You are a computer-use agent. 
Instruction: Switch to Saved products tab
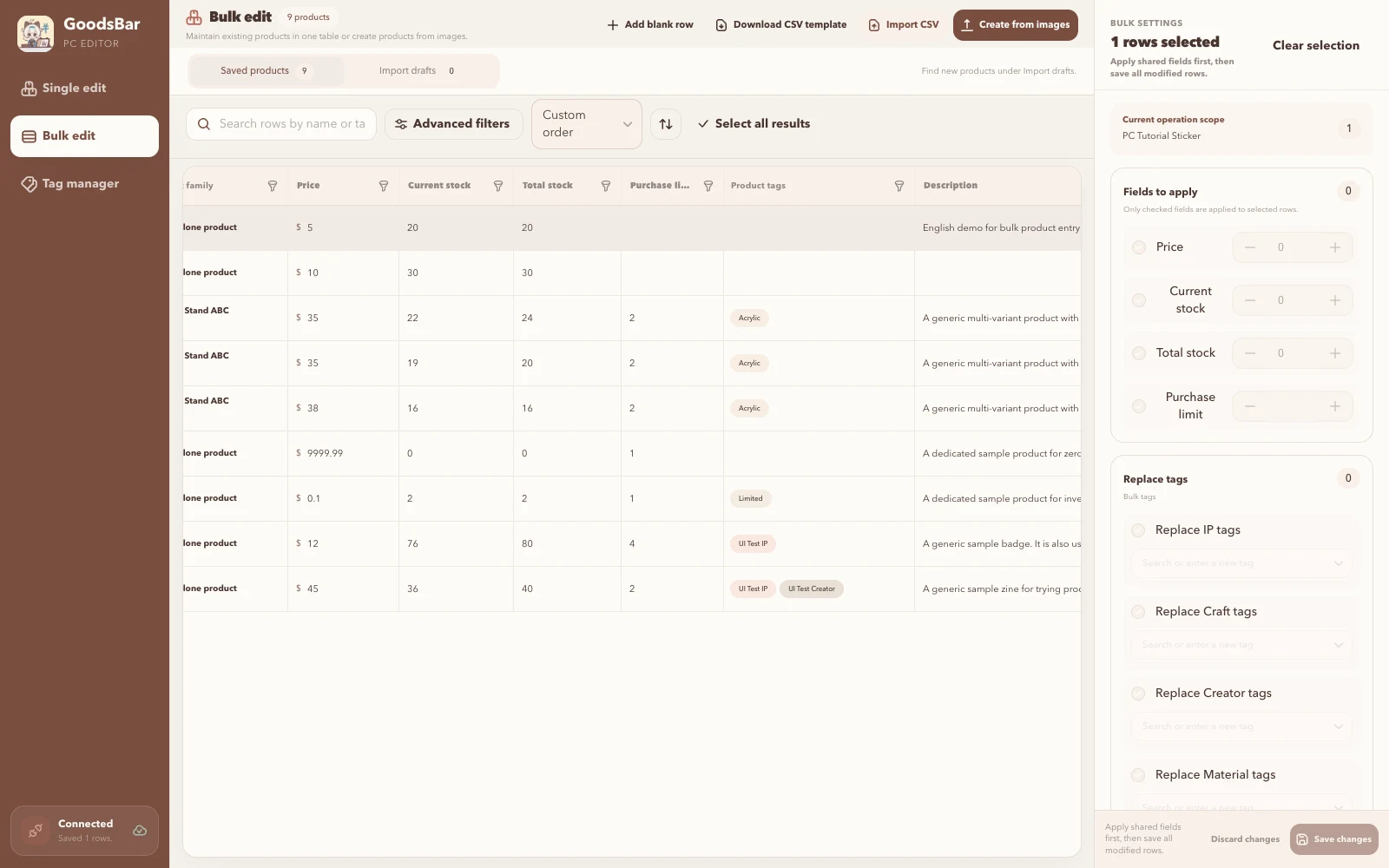266,71
